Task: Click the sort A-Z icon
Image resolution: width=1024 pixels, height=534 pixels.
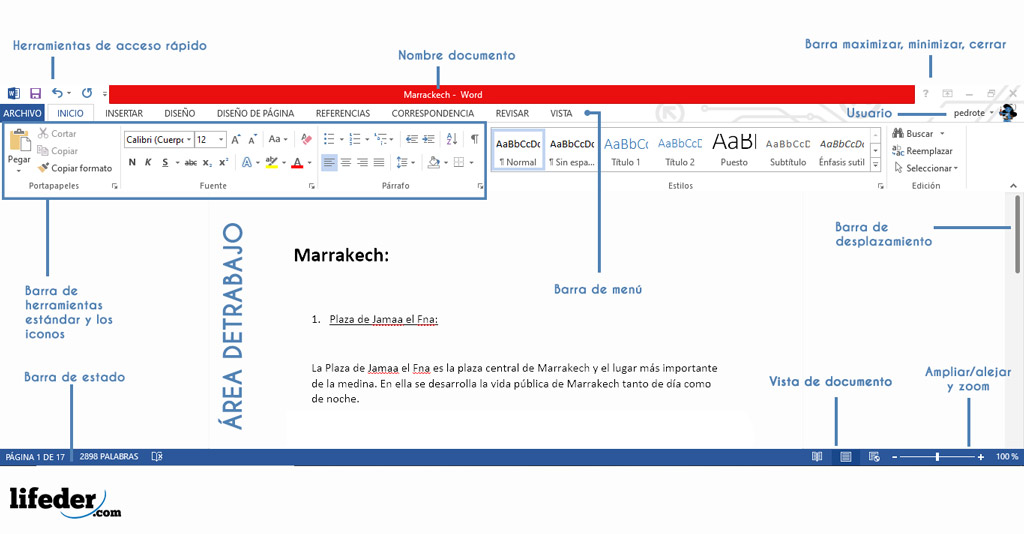Action: tap(451, 139)
